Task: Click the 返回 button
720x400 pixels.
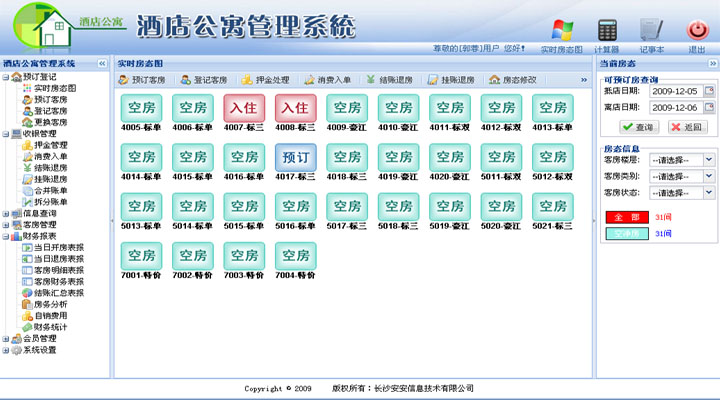Action: pyautogui.click(x=687, y=127)
